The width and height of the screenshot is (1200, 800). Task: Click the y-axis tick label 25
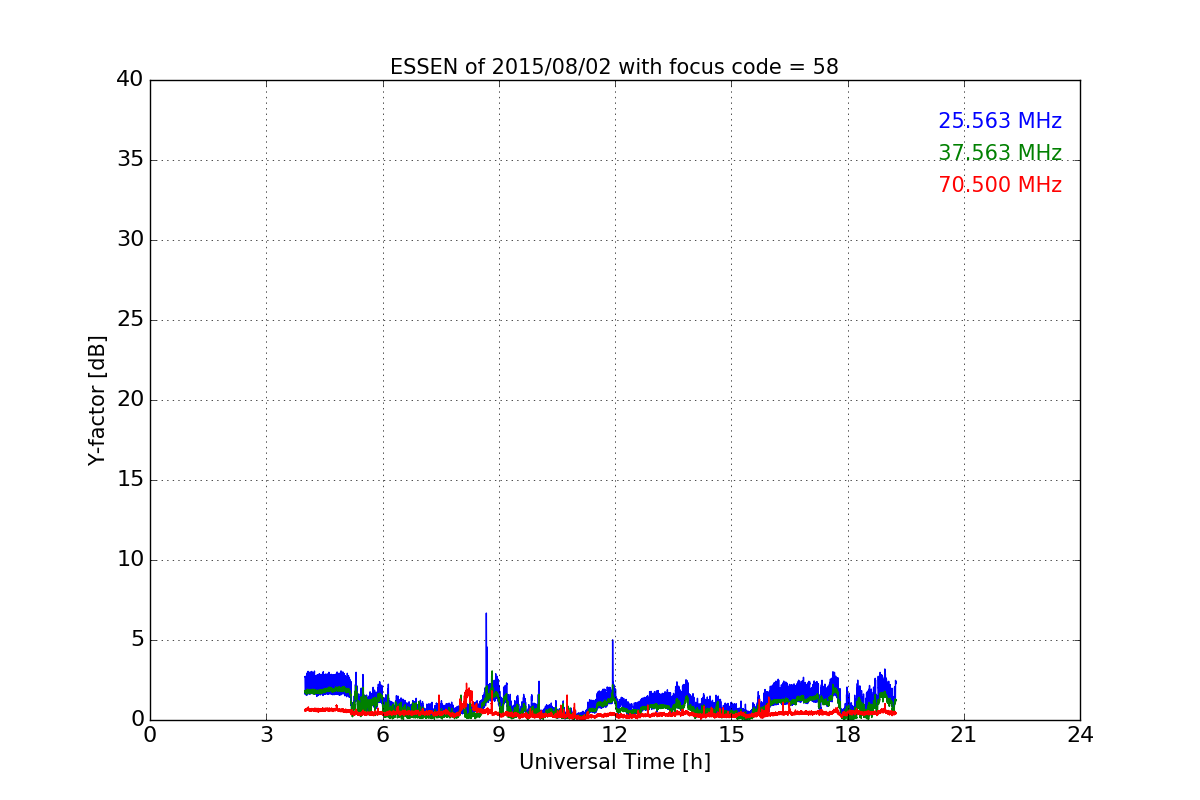129,320
